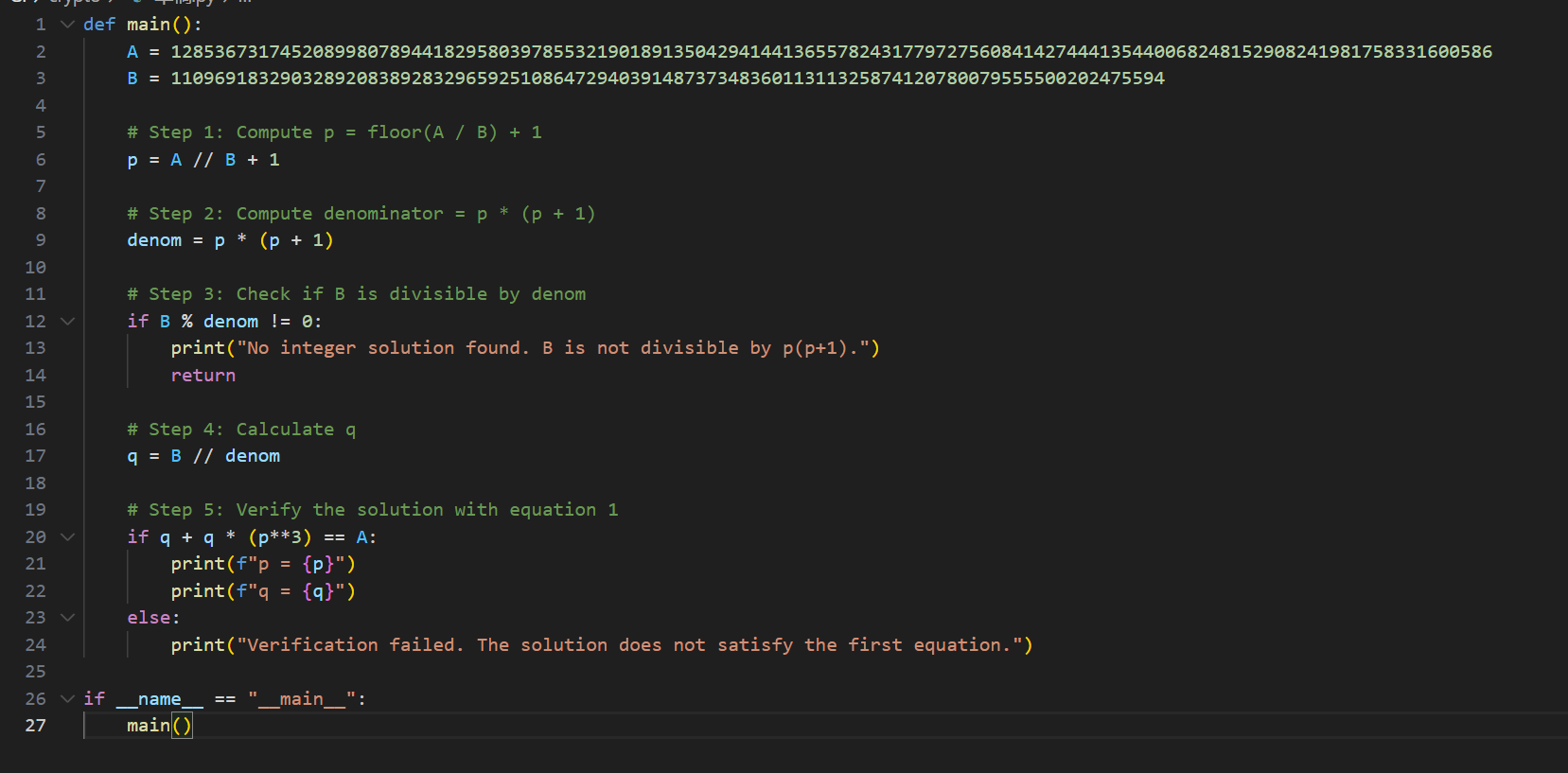Click line number 27 in the gutter
This screenshot has width=1568, height=773.
36,726
